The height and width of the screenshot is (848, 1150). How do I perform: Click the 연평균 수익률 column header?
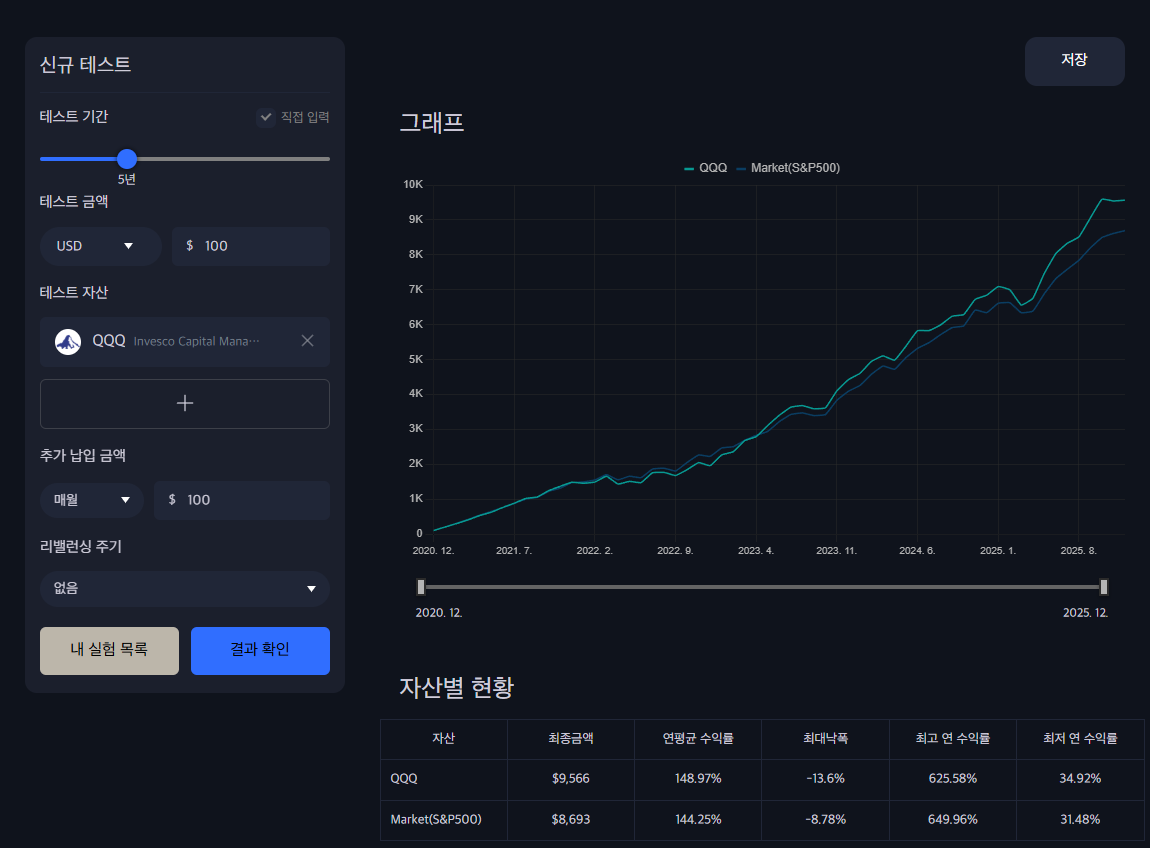click(x=697, y=739)
